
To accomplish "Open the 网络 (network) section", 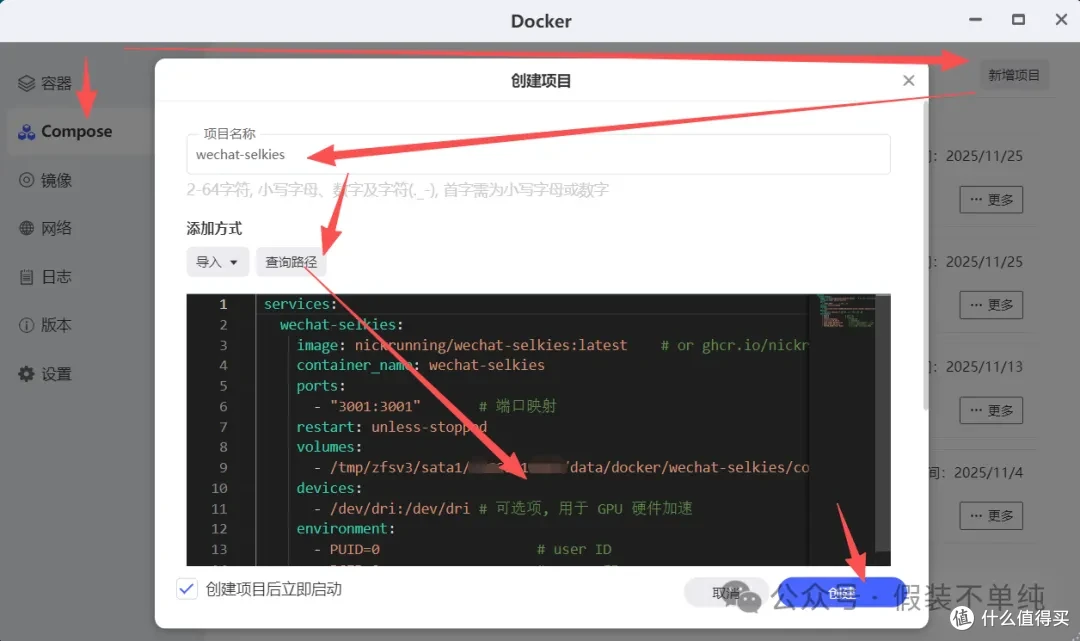I will (x=45, y=229).
